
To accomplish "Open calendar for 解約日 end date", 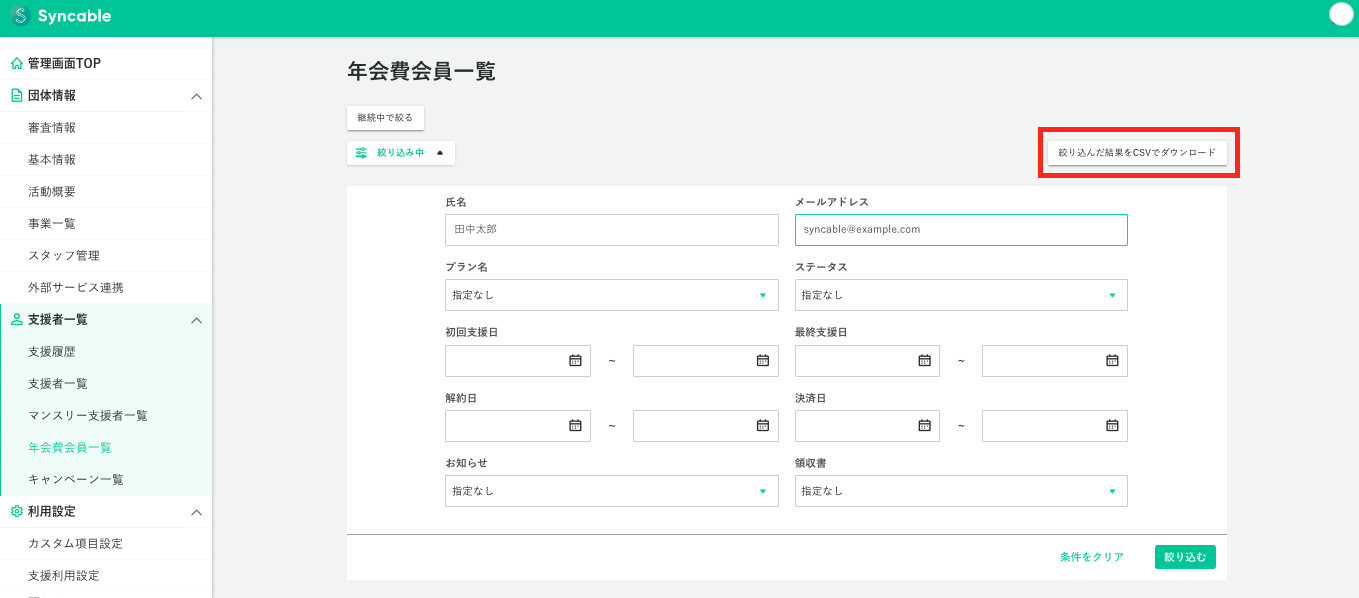I will point(762,426).
